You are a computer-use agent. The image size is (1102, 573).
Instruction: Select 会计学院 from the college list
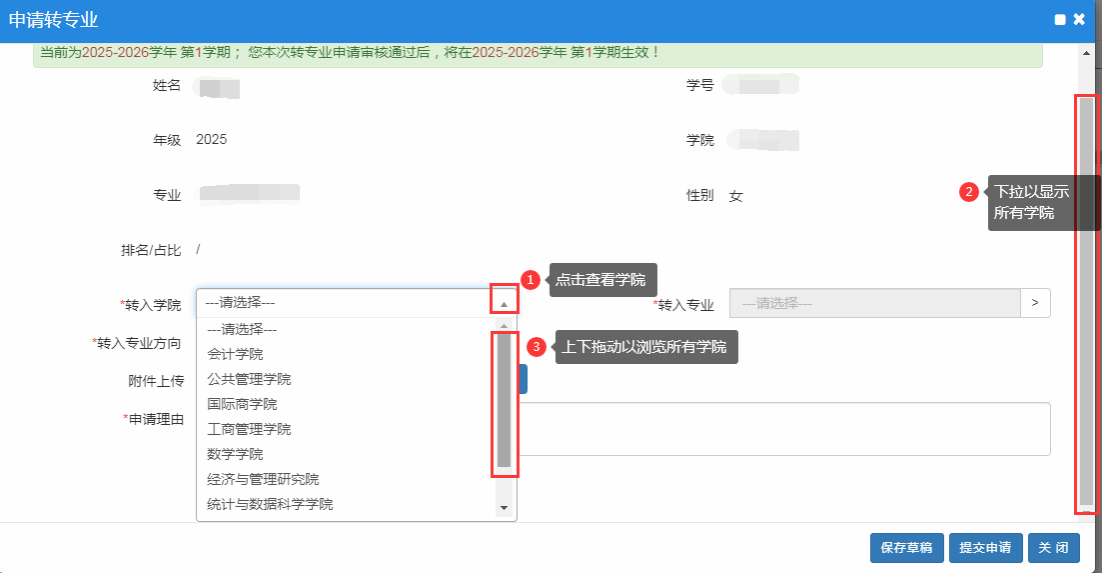[x=236, y=354]
